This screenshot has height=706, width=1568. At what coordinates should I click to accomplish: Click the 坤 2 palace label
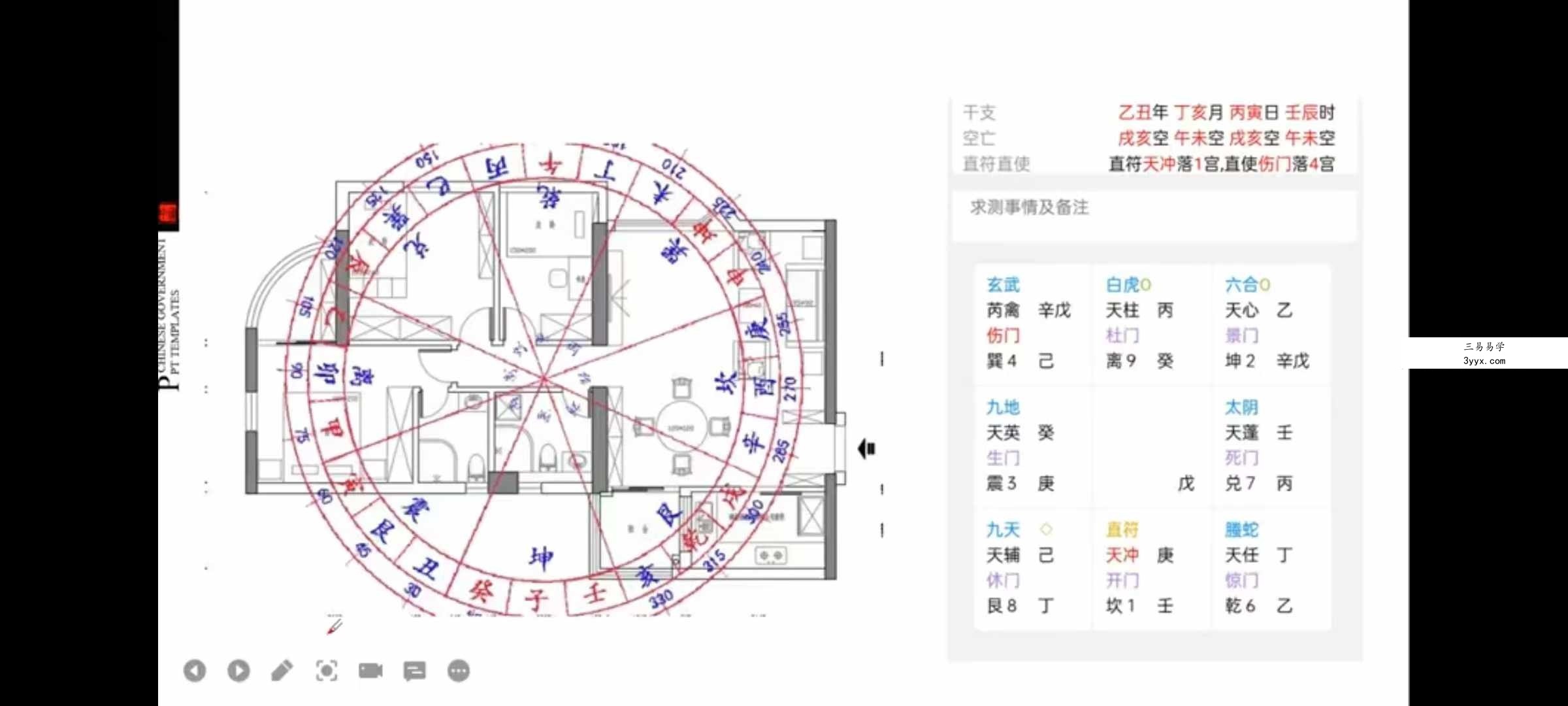1240,361
